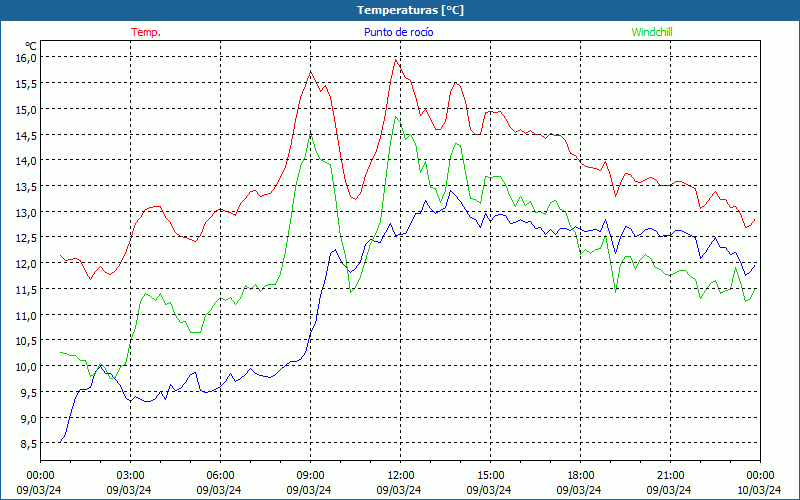Viewport: 800px width, 500px height.
Task: Click the 15:00 time label on the x-axis
Action: tap(490, 475)
